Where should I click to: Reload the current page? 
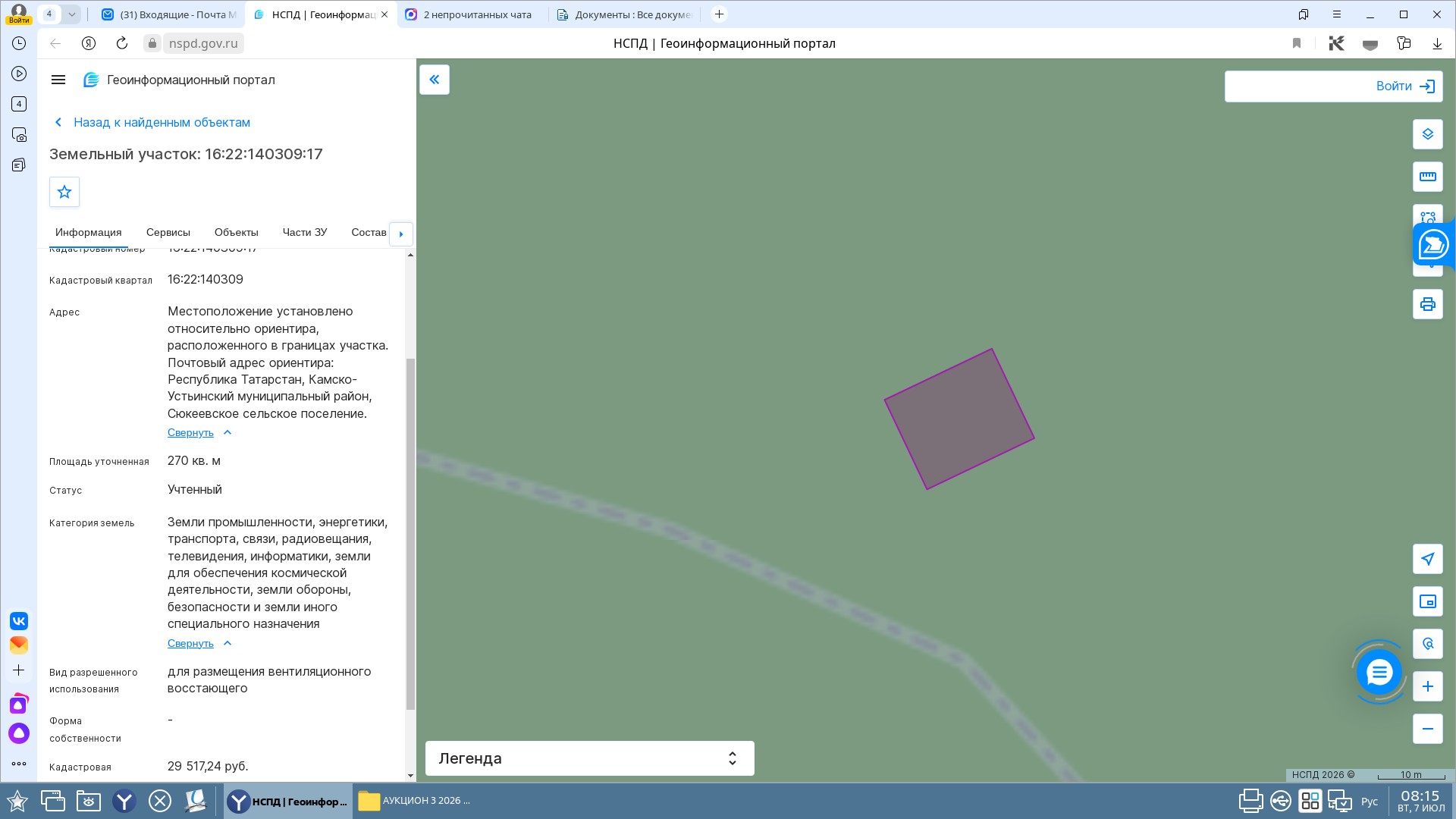(122, 43)
